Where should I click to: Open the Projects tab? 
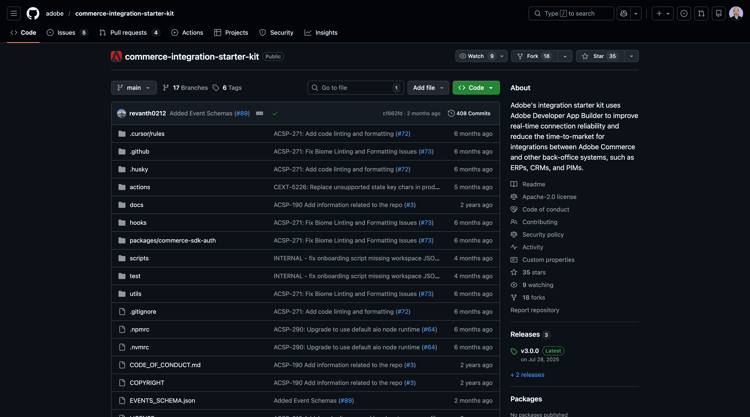coord(231,33)
